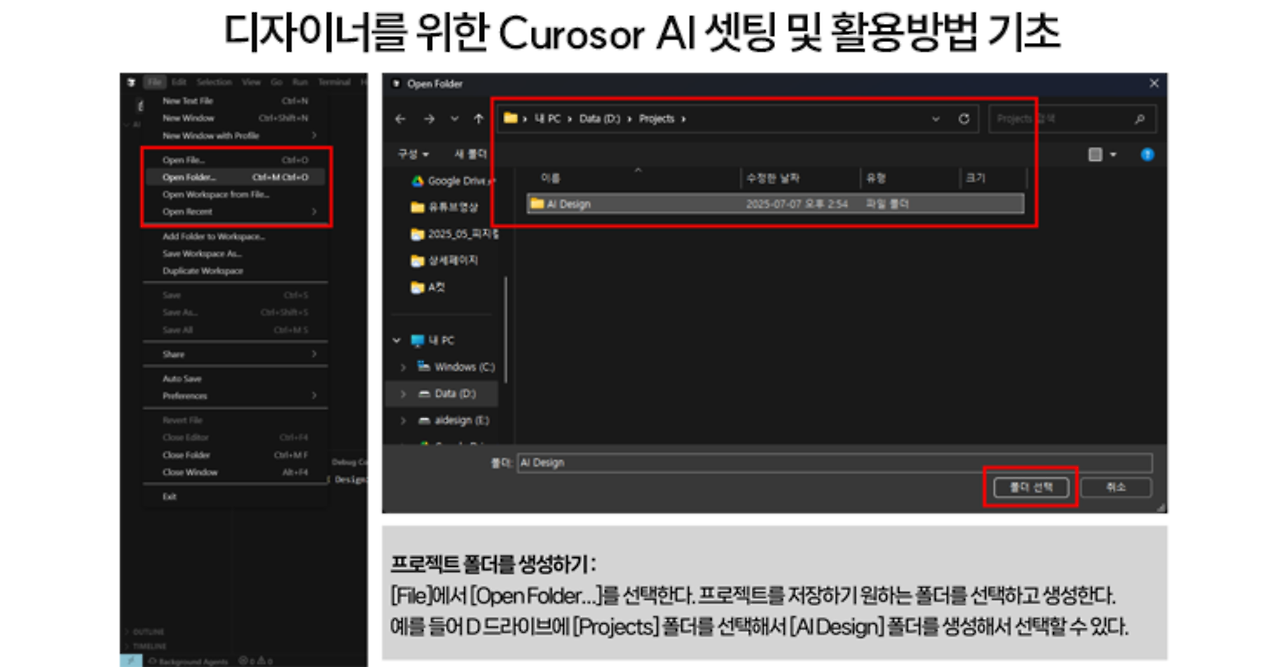Choose Exit from File menu

click(x=235, y=496)
